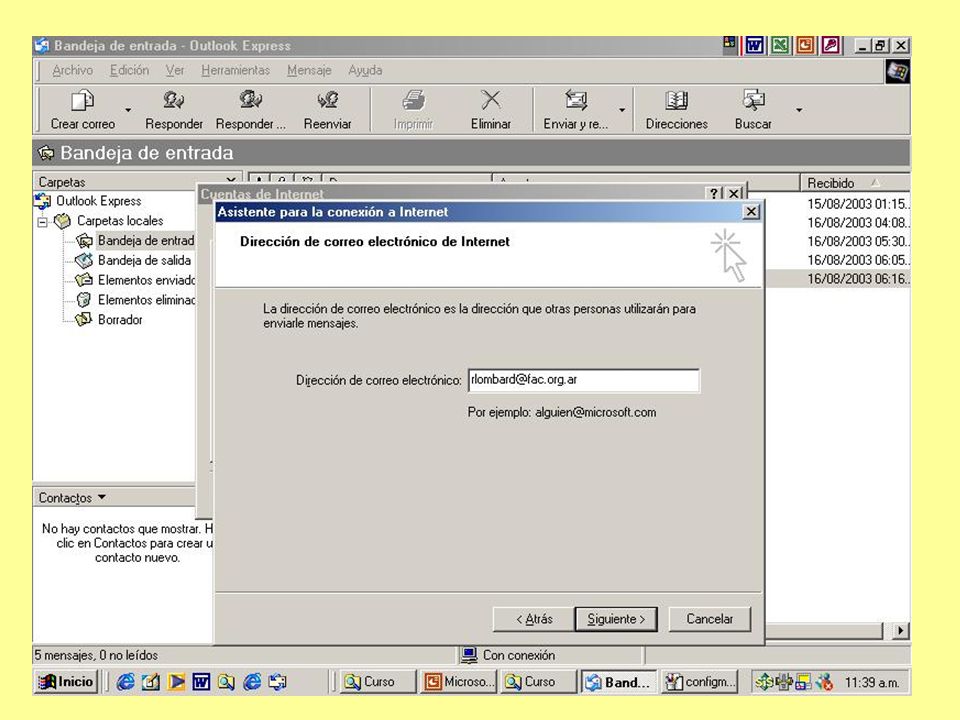
Task: Open the Mensaje menu
Action: click(309, 70)
